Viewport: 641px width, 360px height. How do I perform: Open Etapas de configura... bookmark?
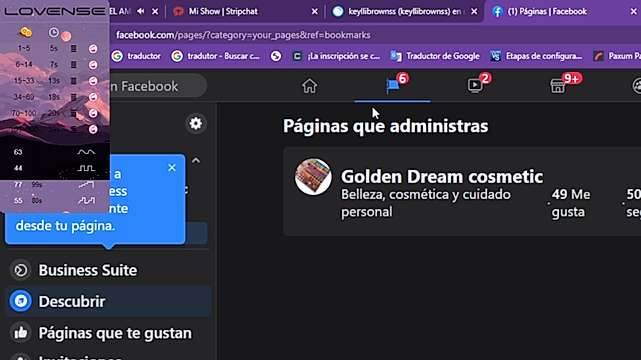(536, 56)
